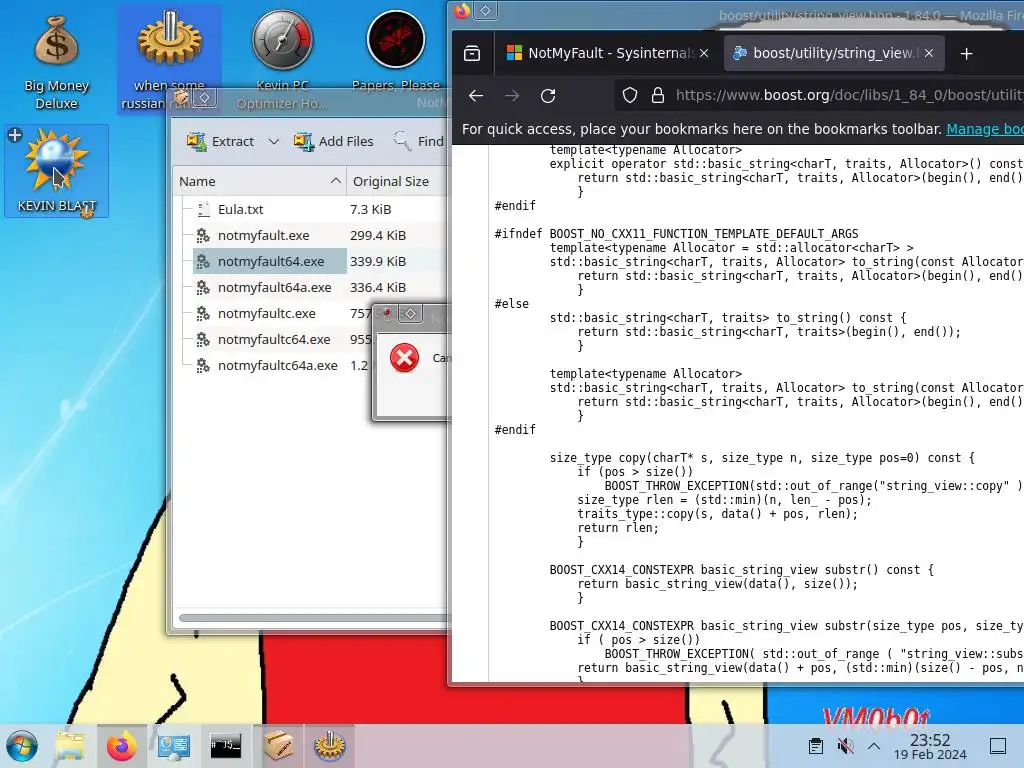
Task: Click the 7.3 KiB size cell
Action: point(370,210)
